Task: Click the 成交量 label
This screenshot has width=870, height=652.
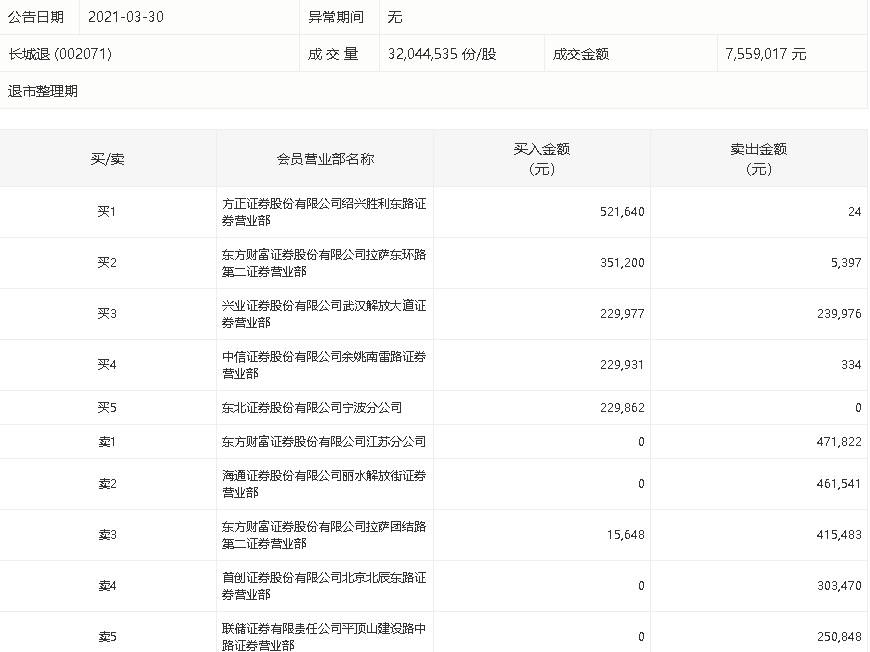Action: [333, 54]
